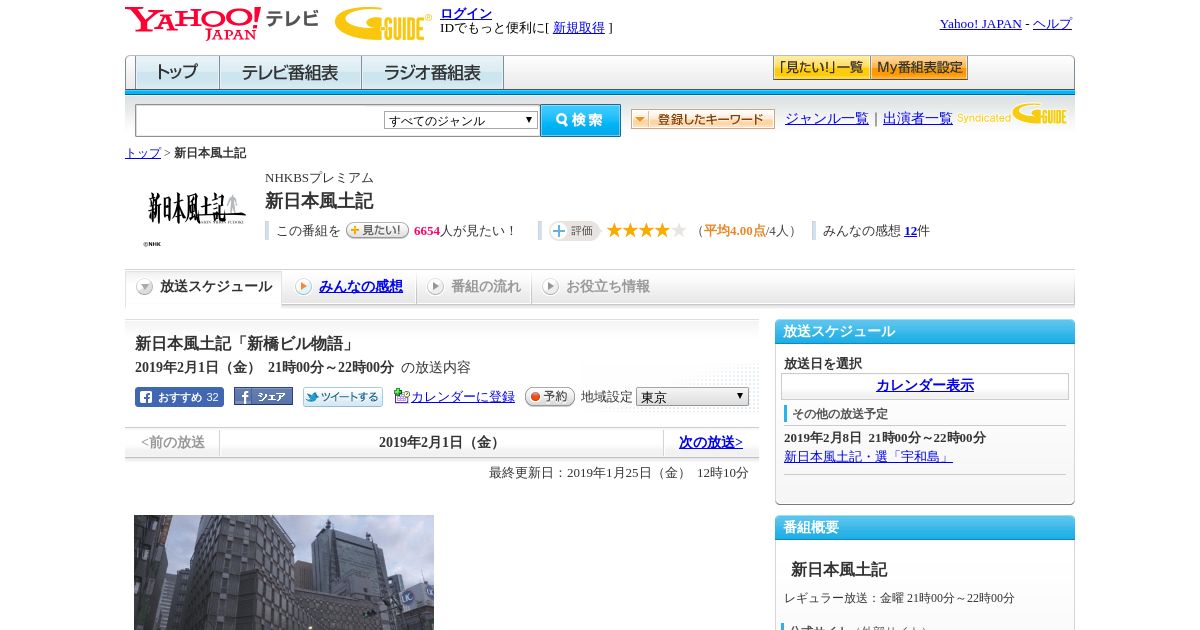This screenshot has height=630, width=1200.
Task: Click the レギュラー放送 金曜 text
Action: [899, 598]
